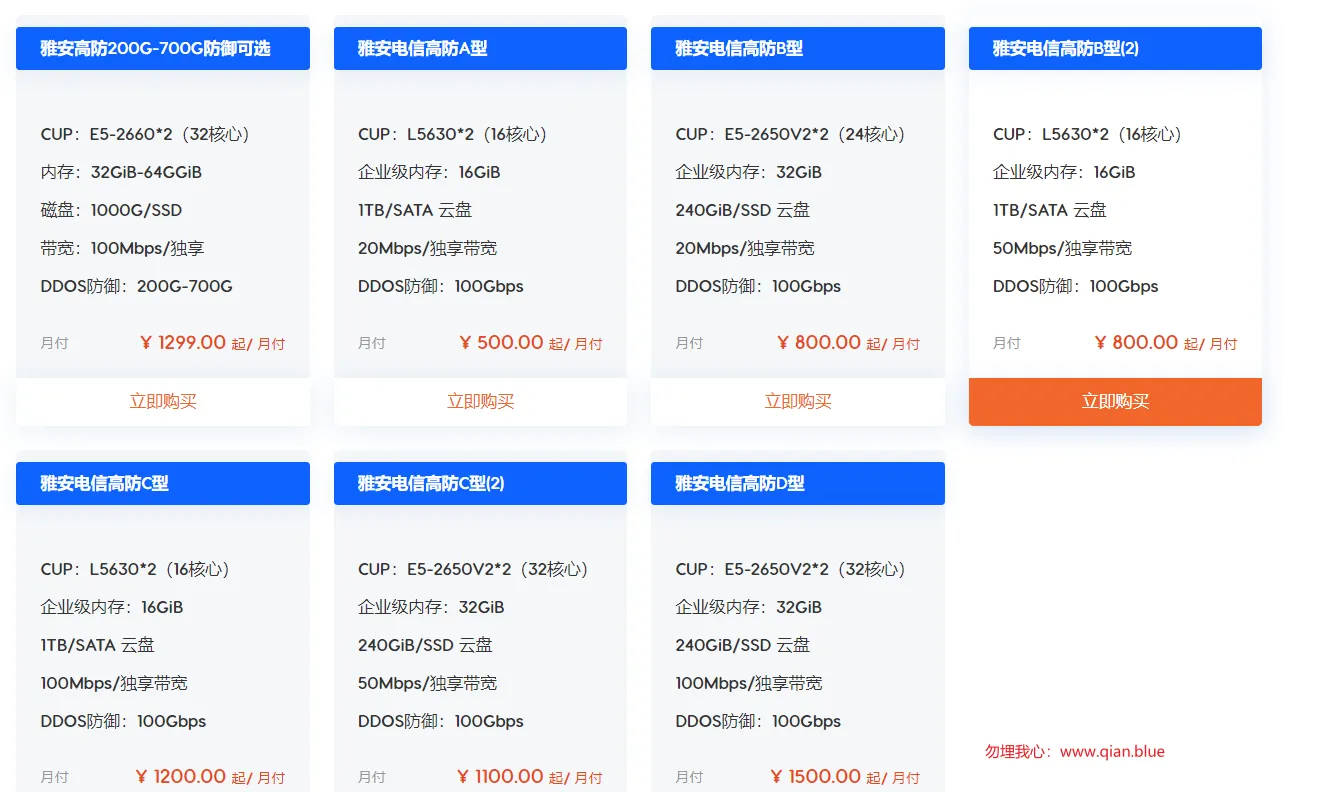Click the text 带宽：100Mbps/独享
Image resolution: width=1344 pixels, height=792 pixels.
point(122,248)
